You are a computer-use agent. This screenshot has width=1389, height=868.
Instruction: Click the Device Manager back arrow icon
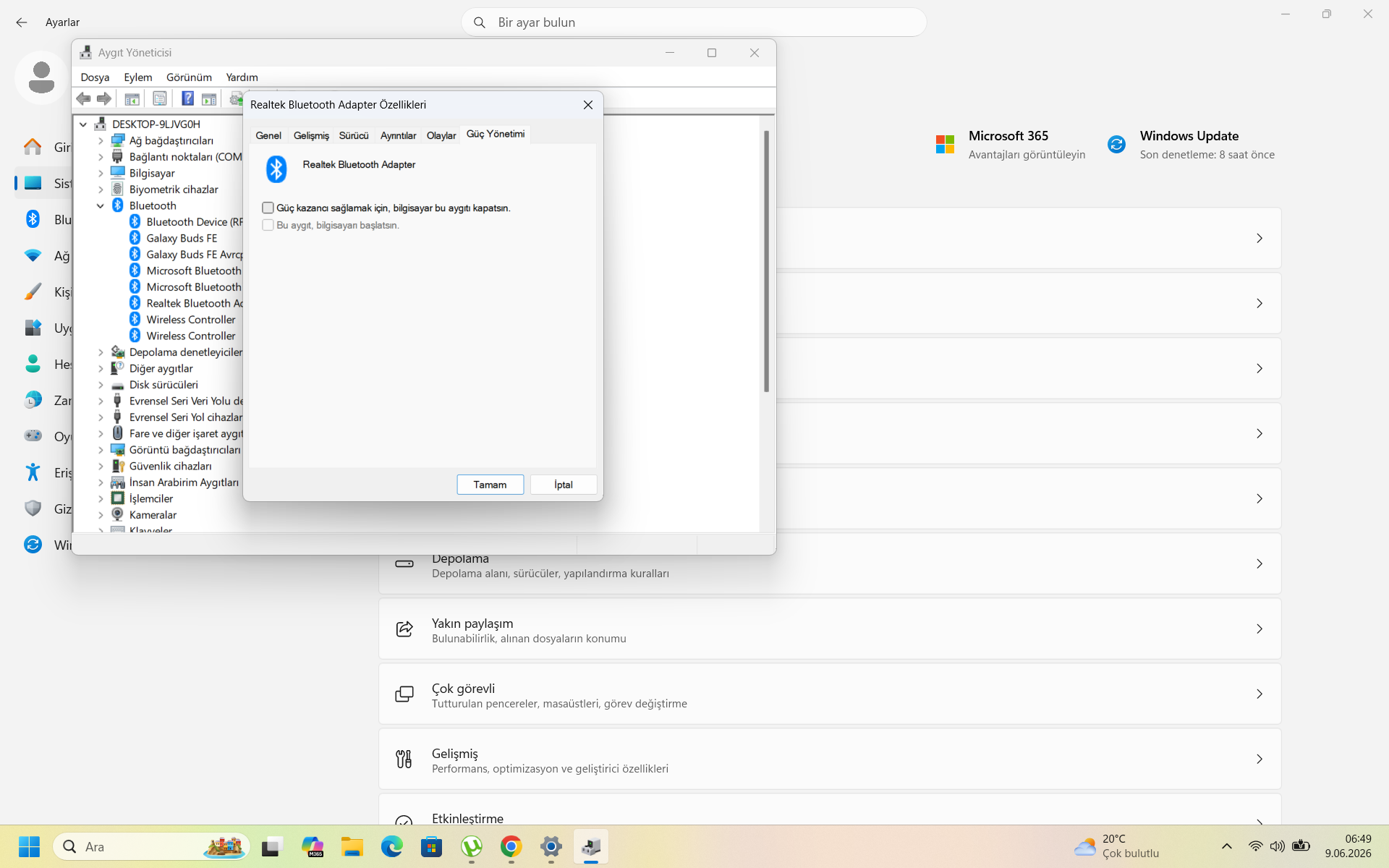[x=83, y=98]
